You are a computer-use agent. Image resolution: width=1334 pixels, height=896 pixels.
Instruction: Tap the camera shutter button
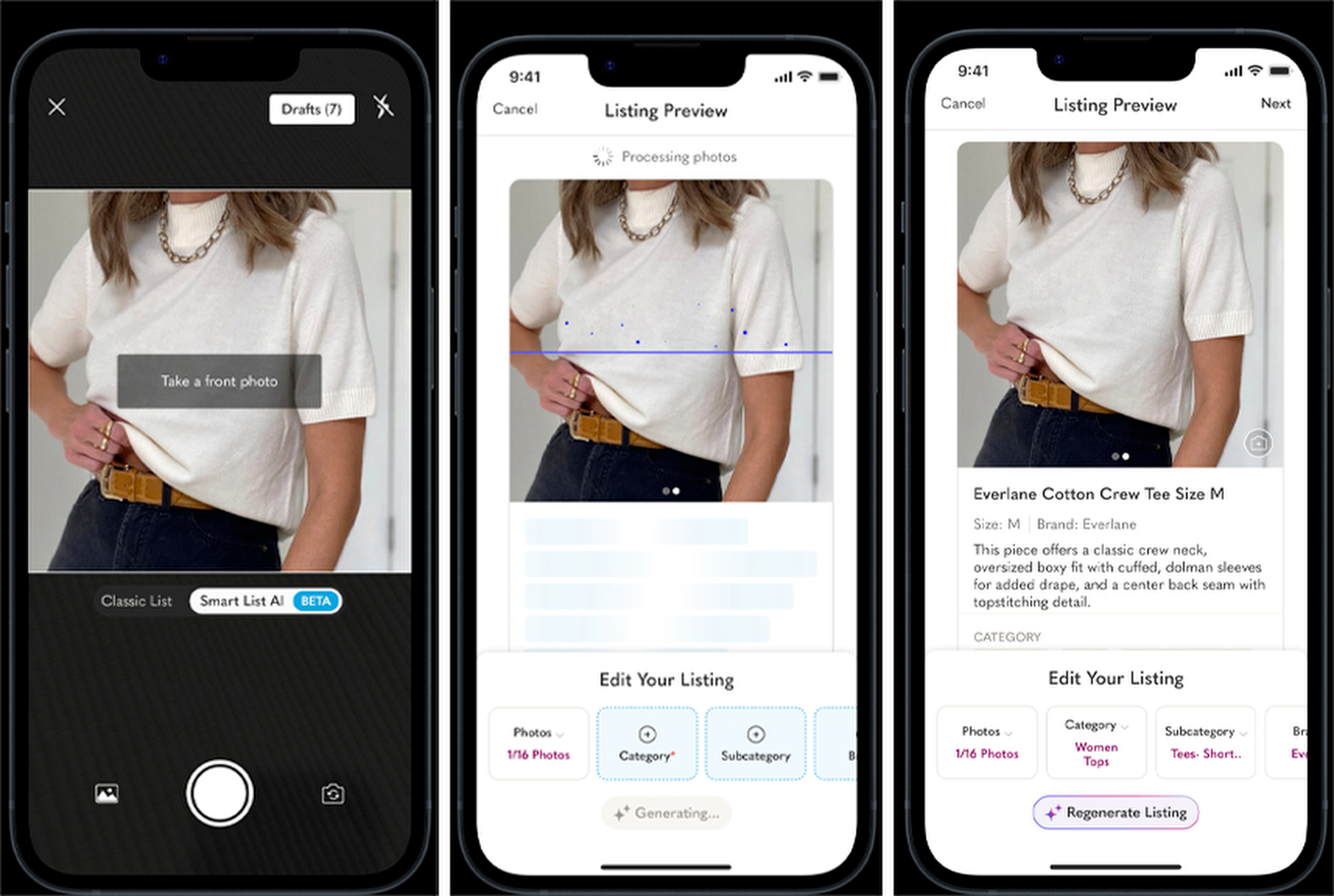click(219, 792)
